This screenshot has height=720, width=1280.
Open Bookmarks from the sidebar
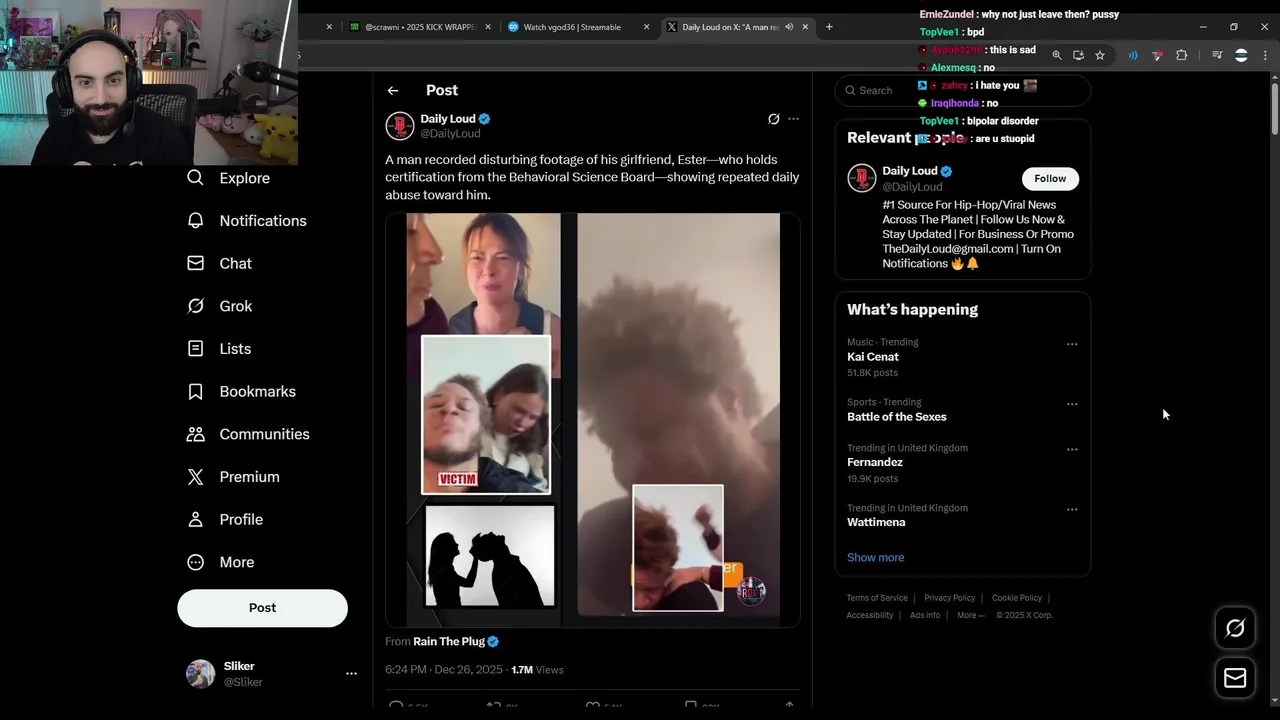point(241,391)
